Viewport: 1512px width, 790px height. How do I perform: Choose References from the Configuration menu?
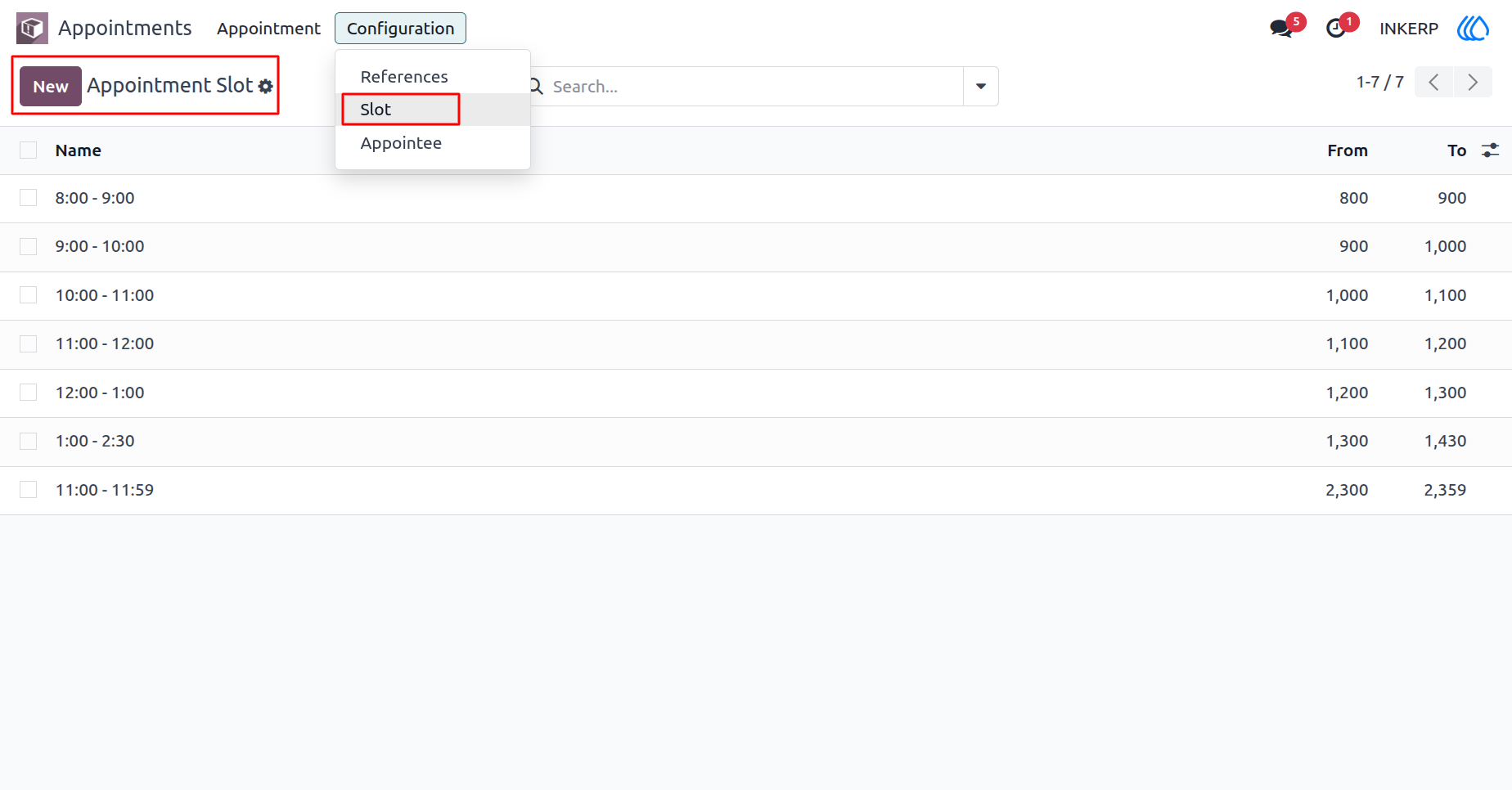coord(433,77)
